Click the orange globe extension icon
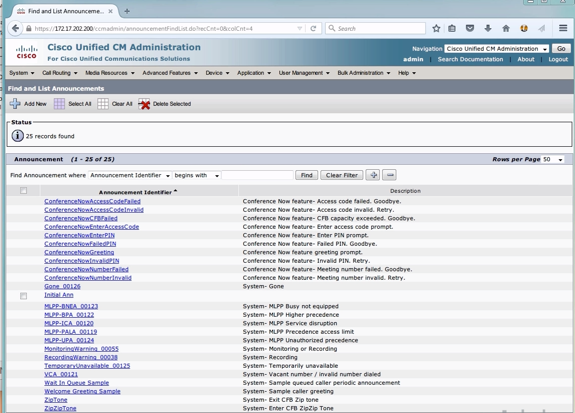Screen dimensions: 575x413 click(x=524, y=28)
